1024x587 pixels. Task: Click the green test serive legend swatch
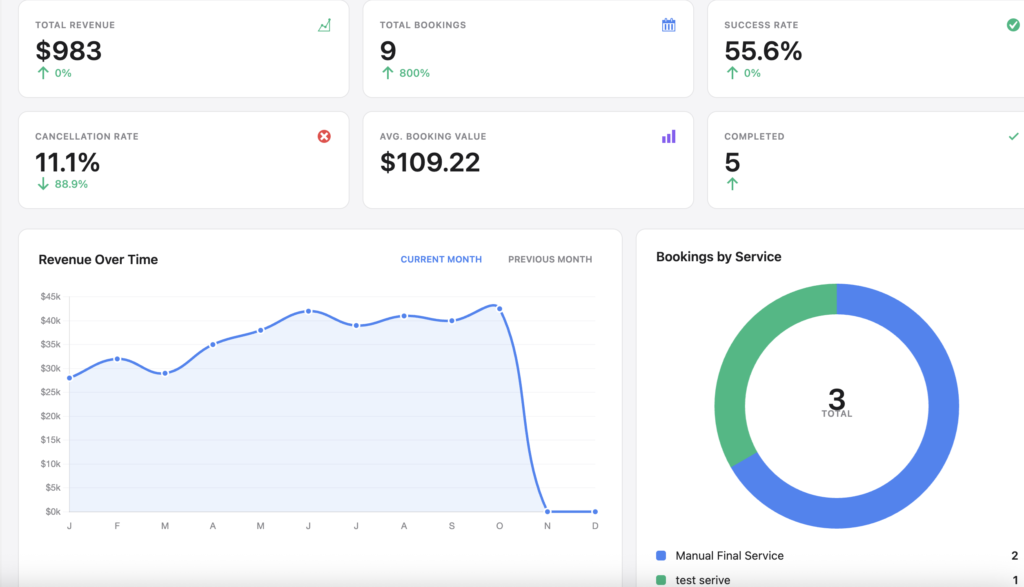pyautogui.click(x=661, y=580)
